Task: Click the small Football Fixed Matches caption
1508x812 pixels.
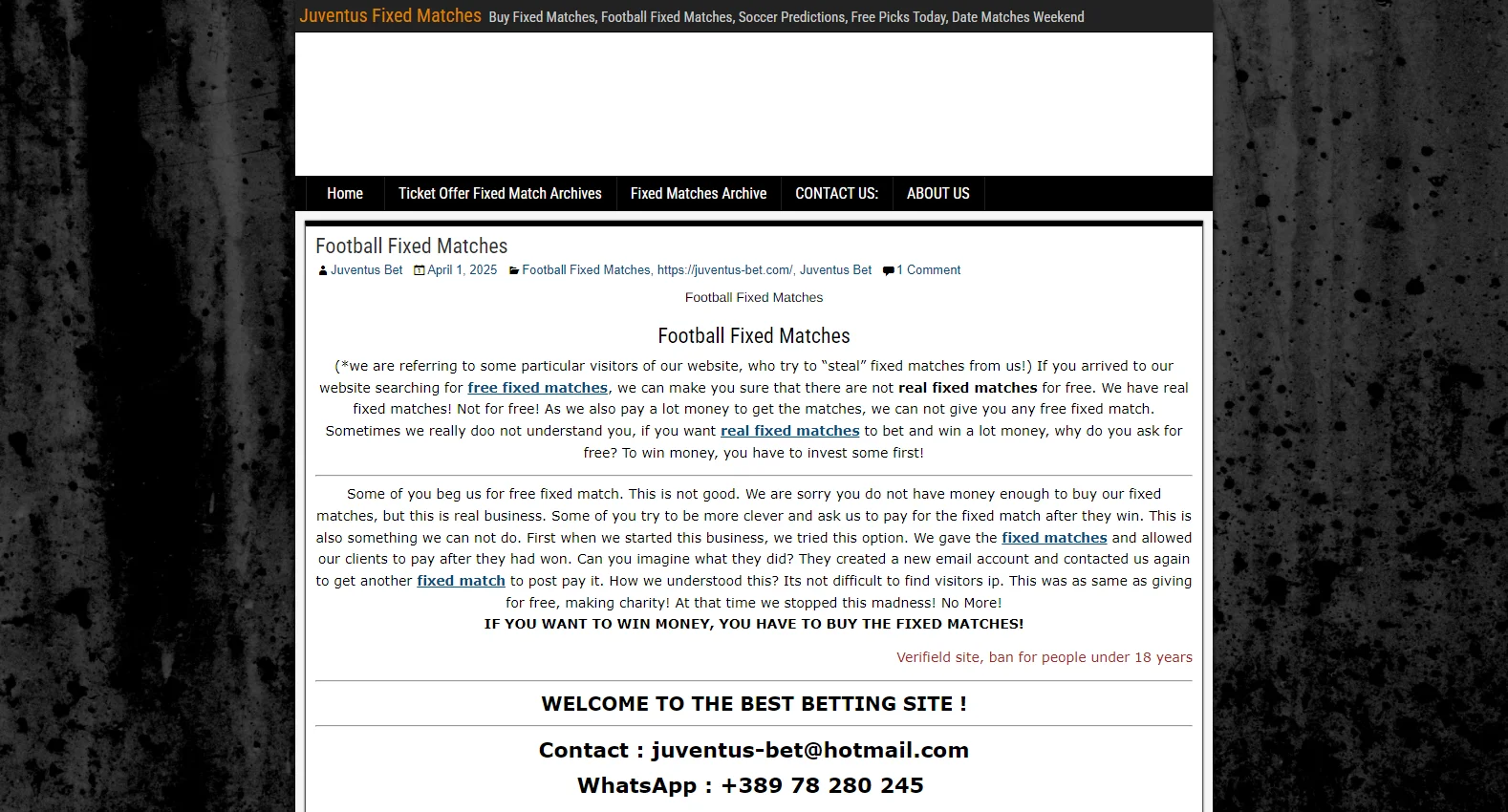Action: [x=754, y=298]
